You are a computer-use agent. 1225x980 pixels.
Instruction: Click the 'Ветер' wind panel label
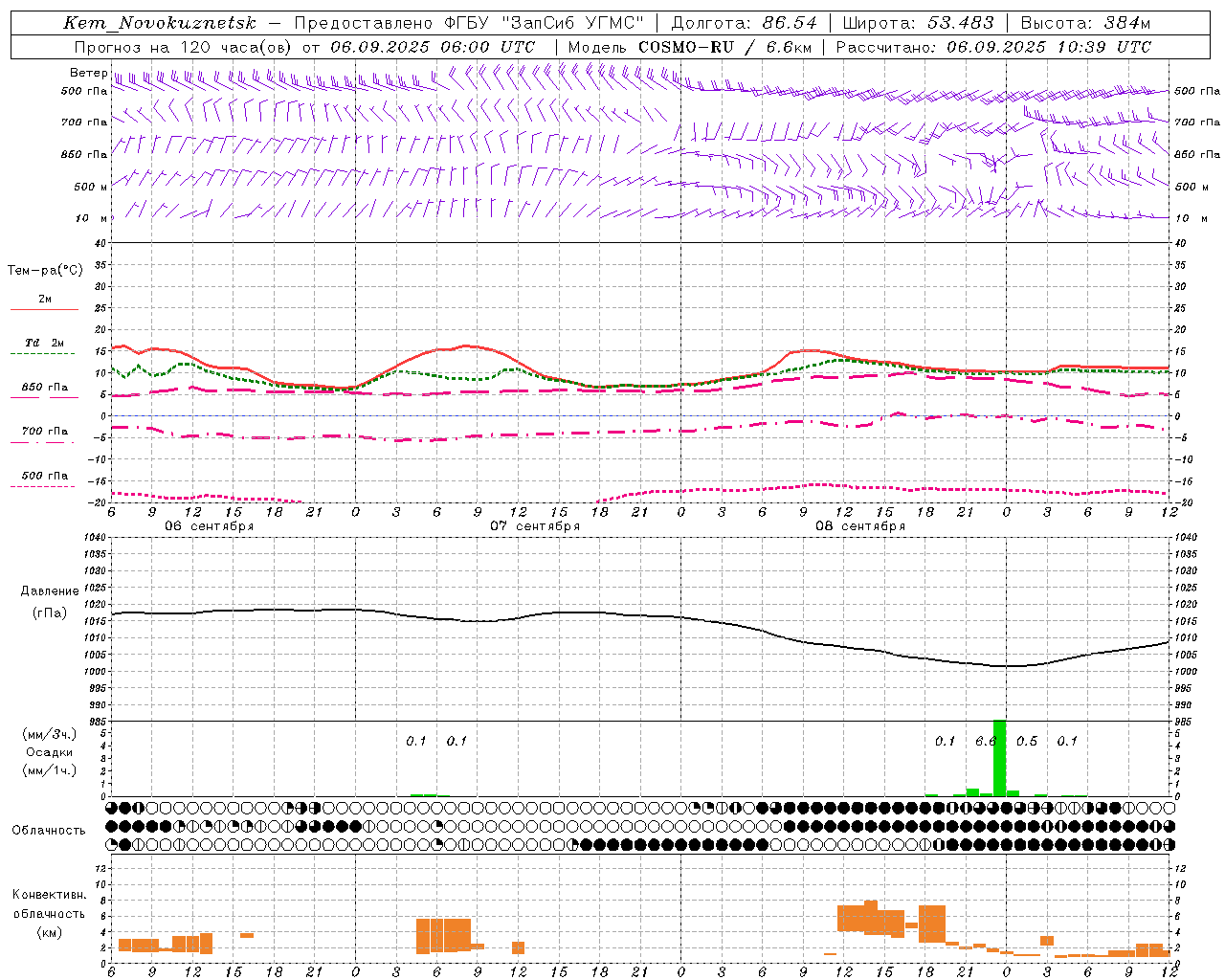coord(89,73)
